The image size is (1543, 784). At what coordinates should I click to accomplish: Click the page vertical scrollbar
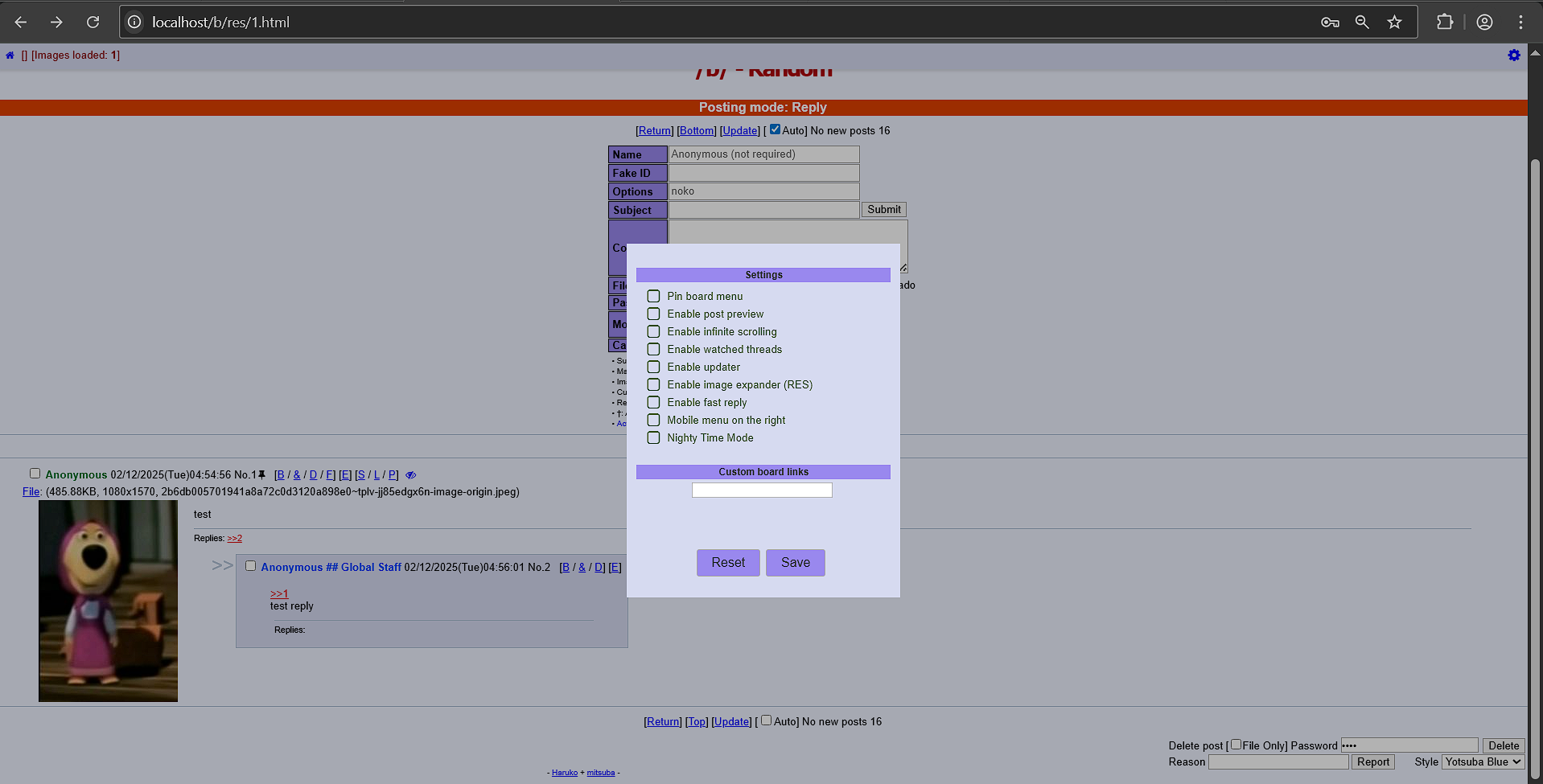coord(1535,402)
